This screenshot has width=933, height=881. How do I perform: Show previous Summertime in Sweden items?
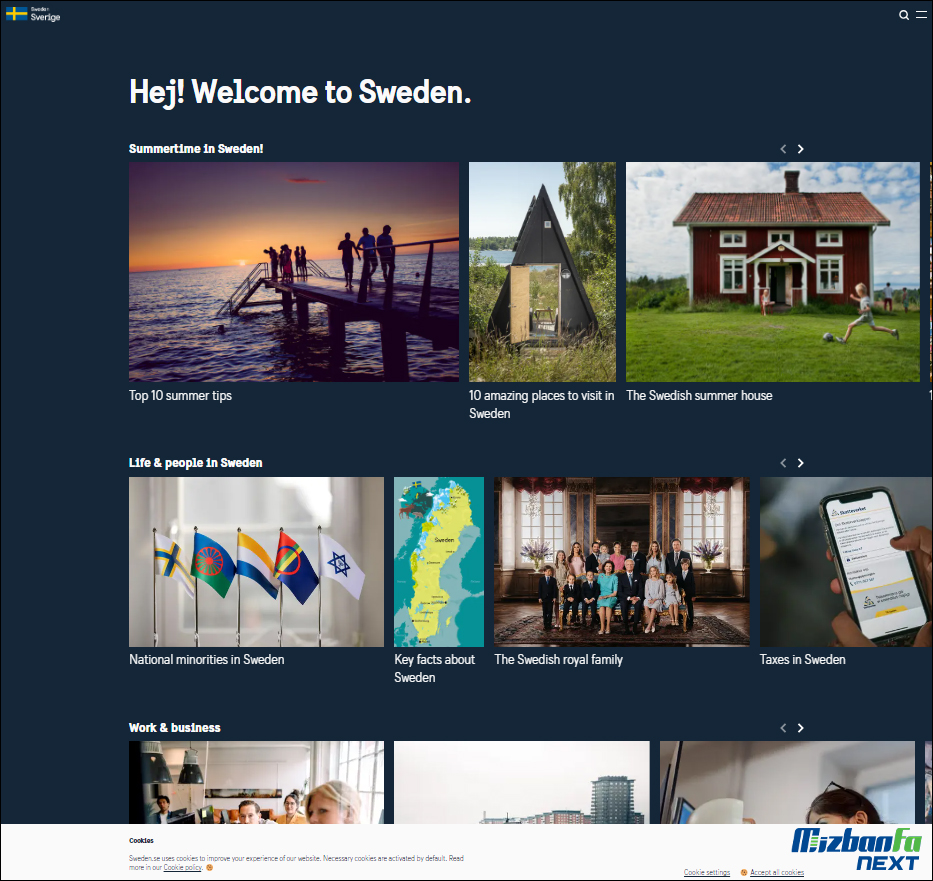click(783, 149)
